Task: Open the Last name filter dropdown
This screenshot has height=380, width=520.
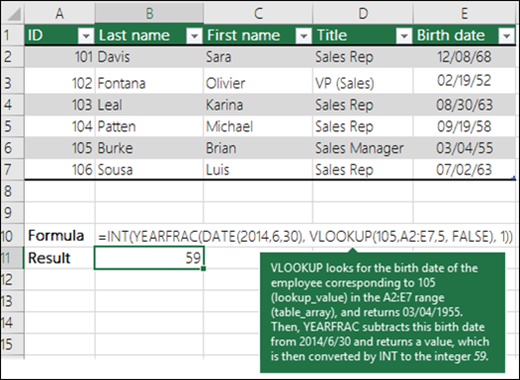Action: pos(194,36)
